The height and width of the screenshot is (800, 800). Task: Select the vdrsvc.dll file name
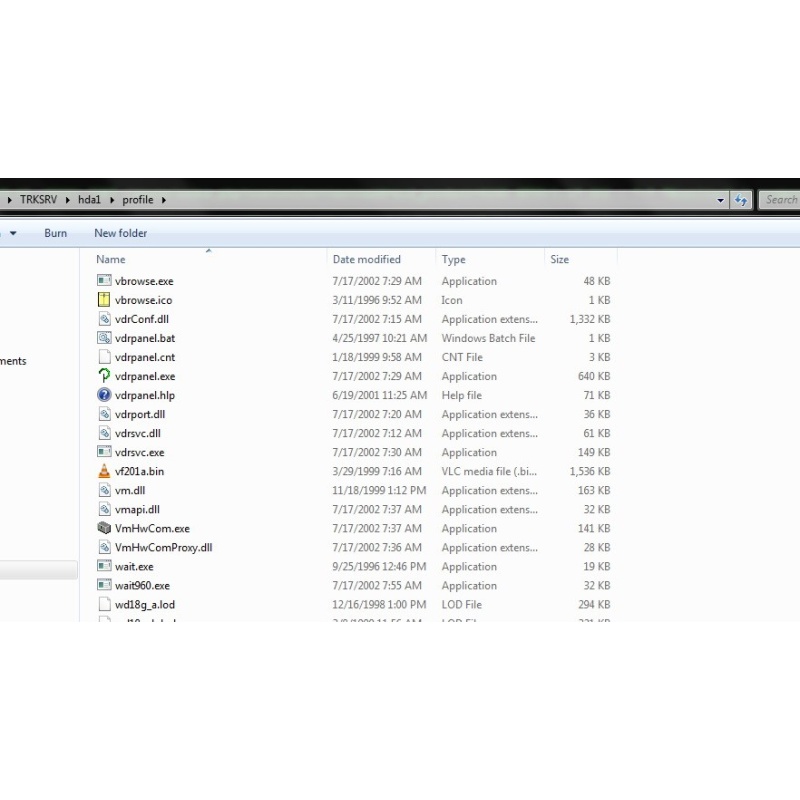click(x=138, y=433)
